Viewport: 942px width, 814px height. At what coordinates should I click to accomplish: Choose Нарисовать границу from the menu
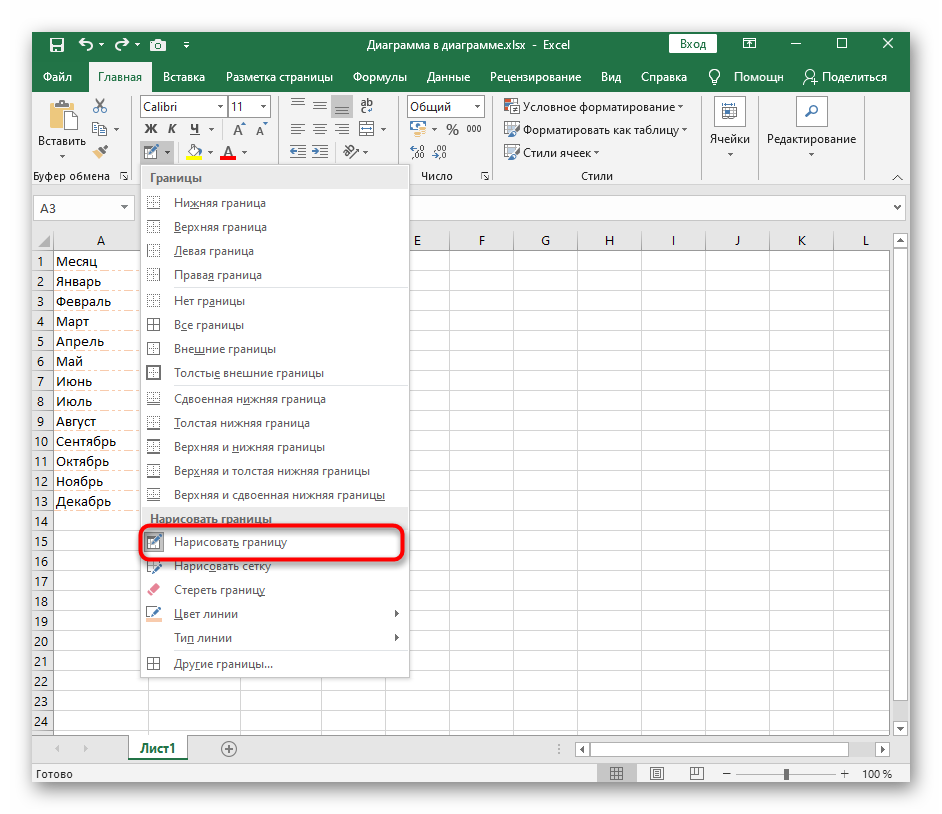point(230,542)
